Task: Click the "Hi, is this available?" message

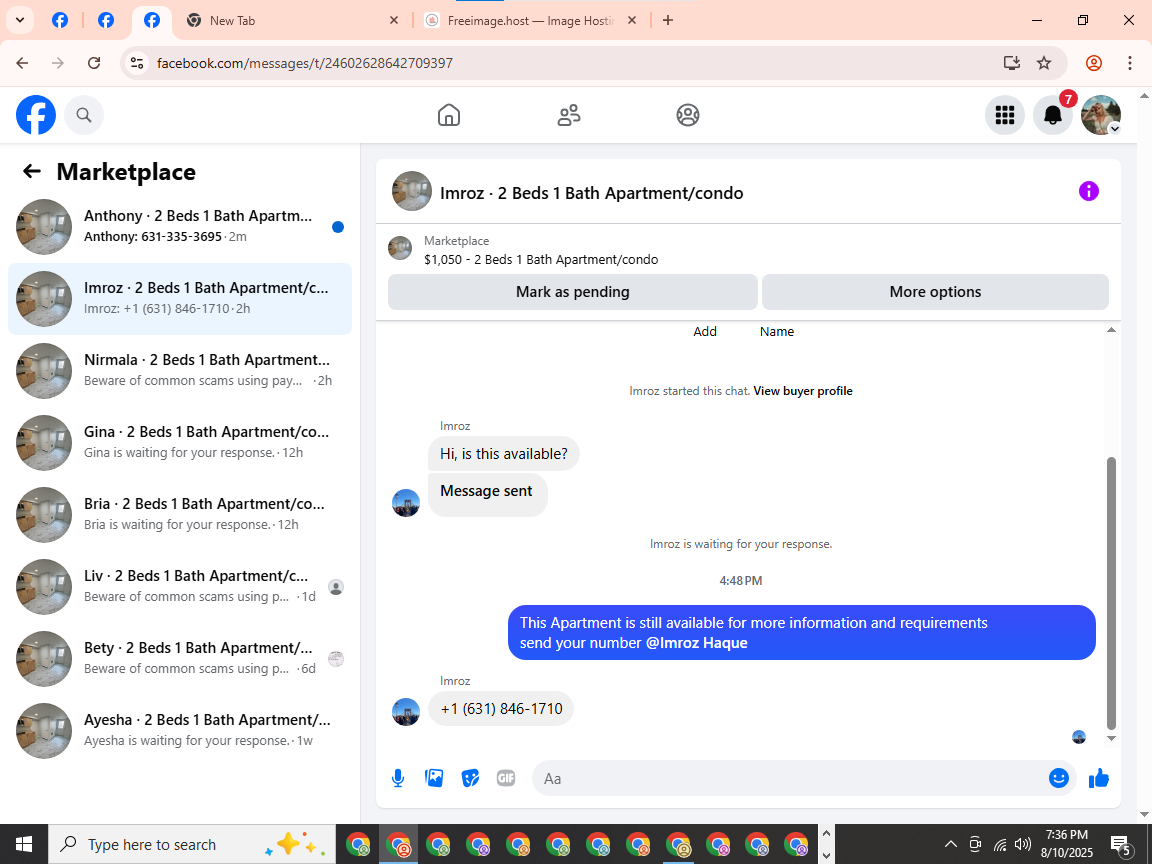Action: coord(503,454)
